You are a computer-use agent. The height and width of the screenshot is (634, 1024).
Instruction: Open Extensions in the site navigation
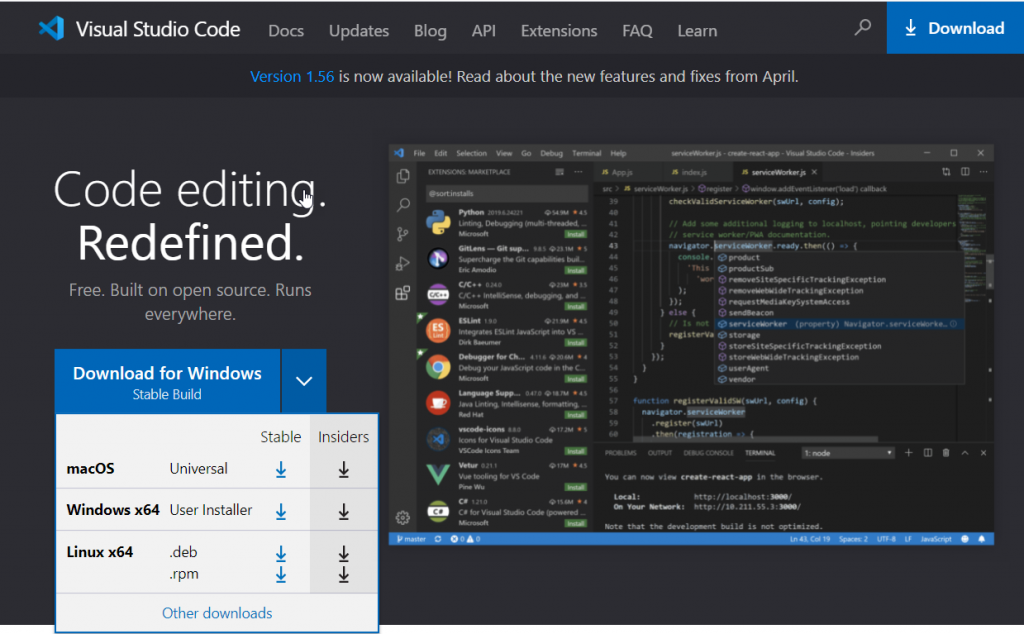pos(559,31)
